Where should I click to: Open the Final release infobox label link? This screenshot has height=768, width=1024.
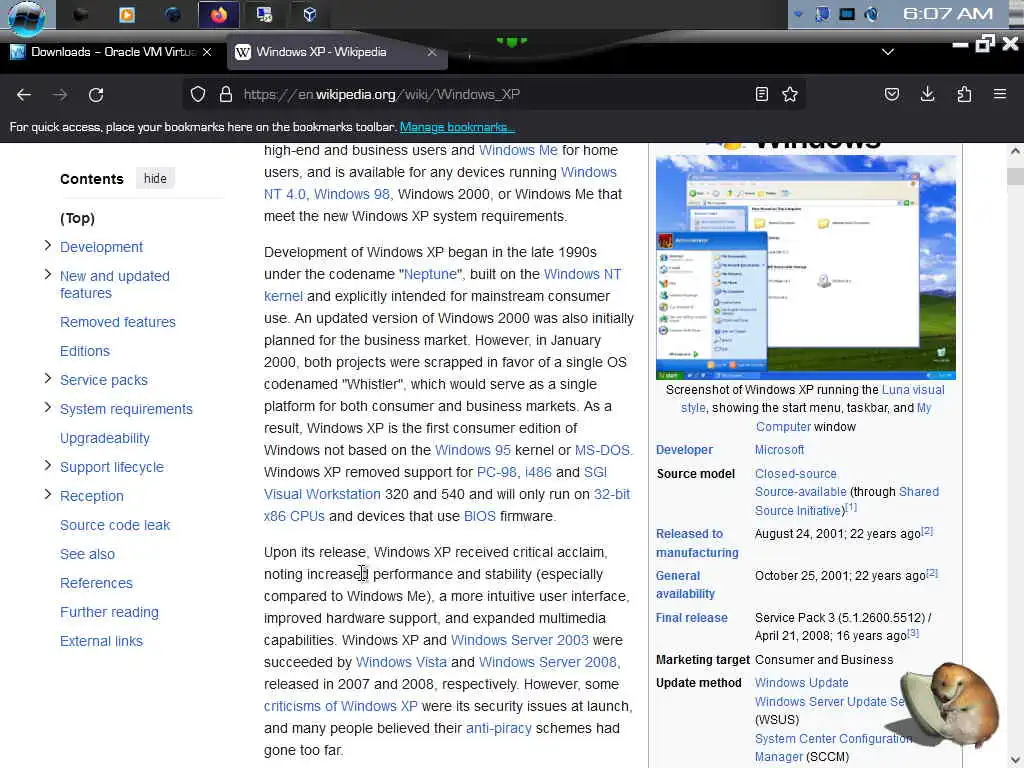click(692, 618)
